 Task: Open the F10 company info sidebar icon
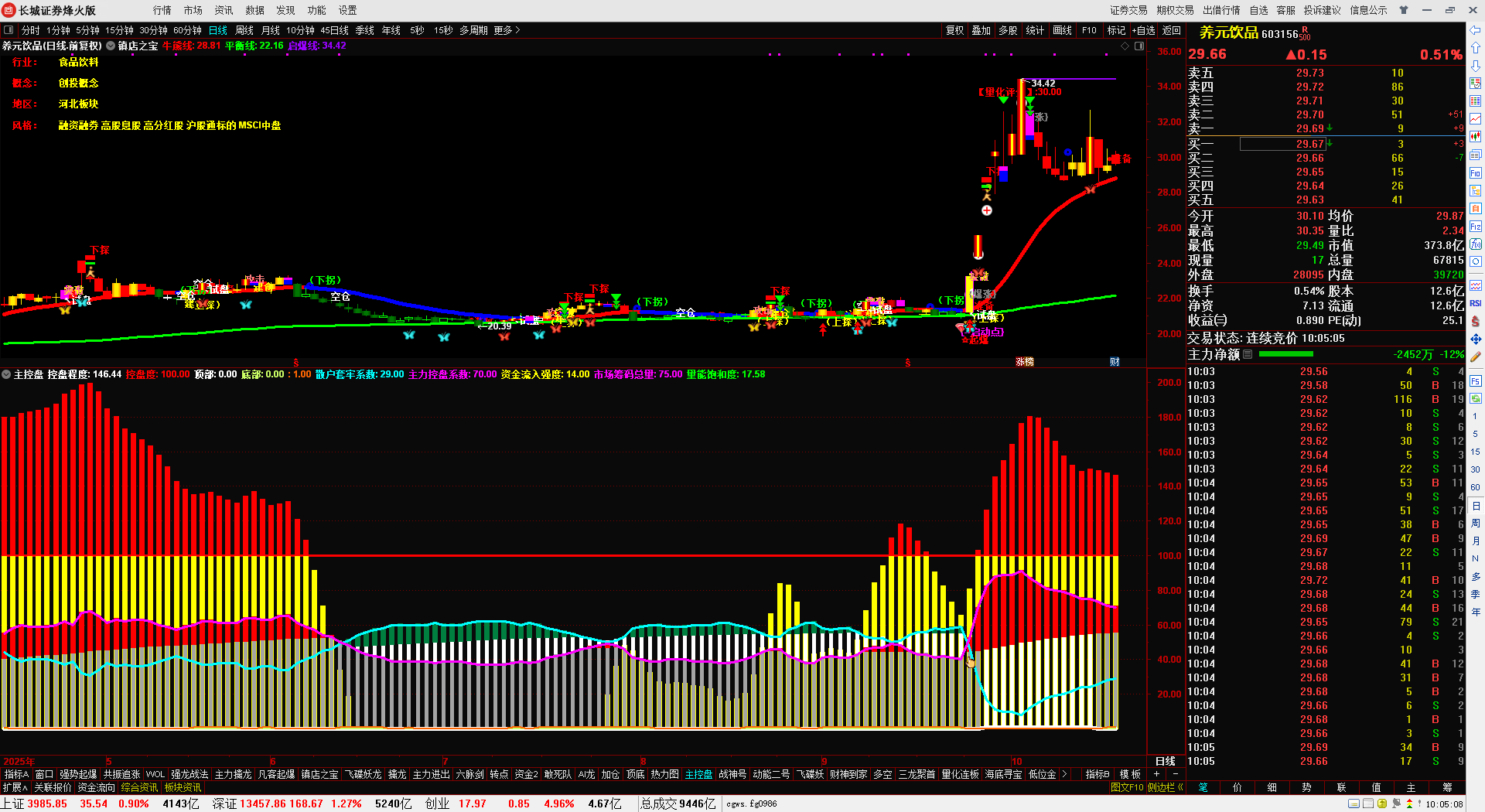[1476, 173]
